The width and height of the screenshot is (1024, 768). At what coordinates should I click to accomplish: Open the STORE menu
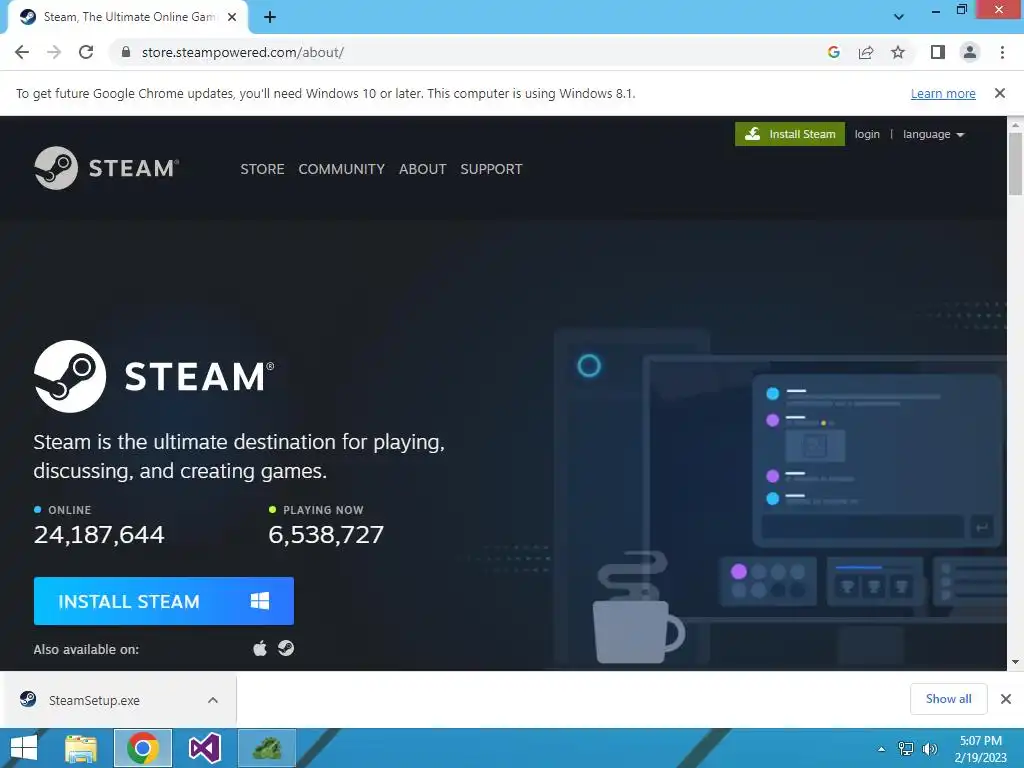[262, 169]
